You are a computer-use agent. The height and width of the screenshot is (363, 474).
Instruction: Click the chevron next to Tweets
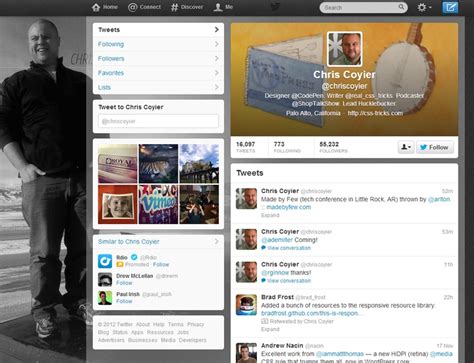[x=217, y=30]
